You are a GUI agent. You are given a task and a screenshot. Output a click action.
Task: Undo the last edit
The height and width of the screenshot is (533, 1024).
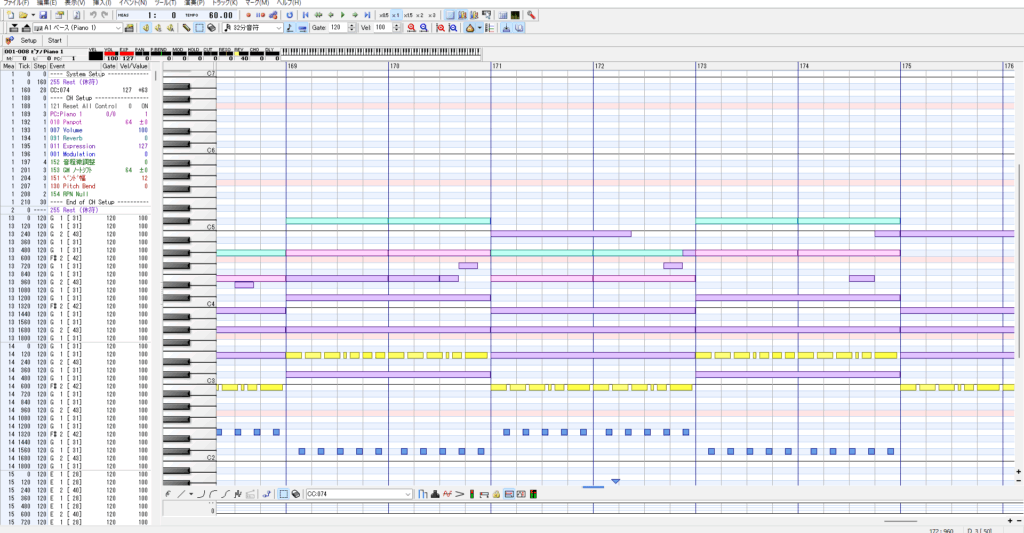click(x=93, y=15)
